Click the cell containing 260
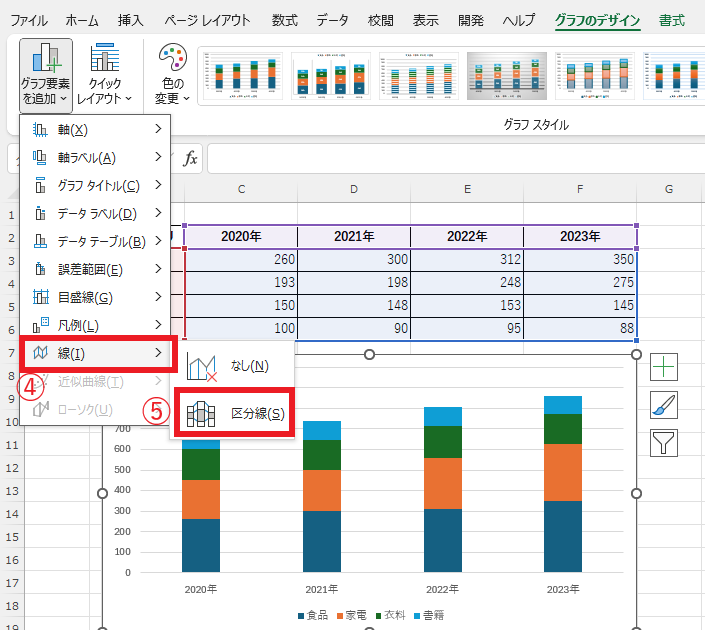705x630 pixels. (x=241, y=259)
